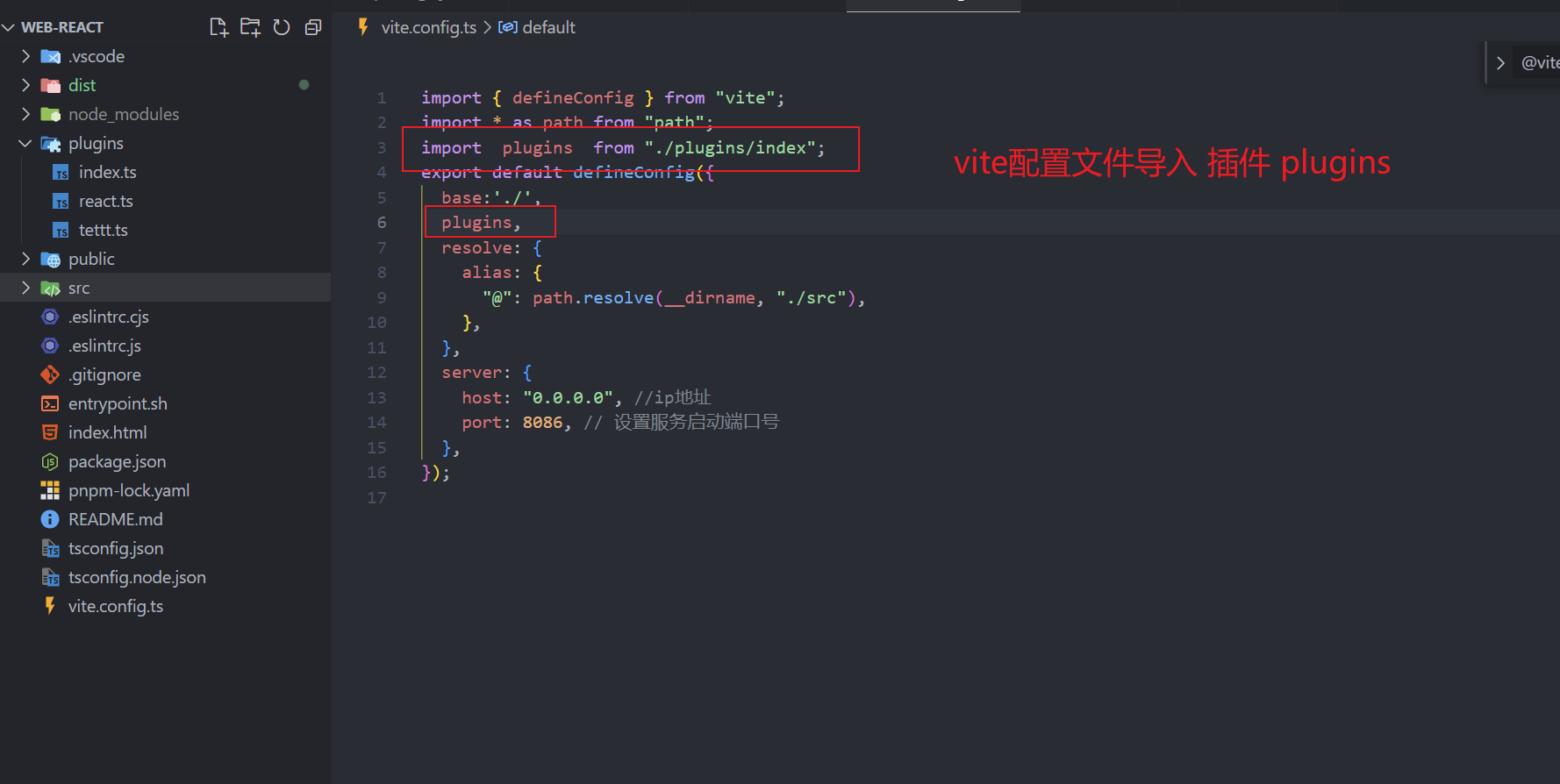Open index.html file
The image size is (1560, 784).
pos(107,432)
